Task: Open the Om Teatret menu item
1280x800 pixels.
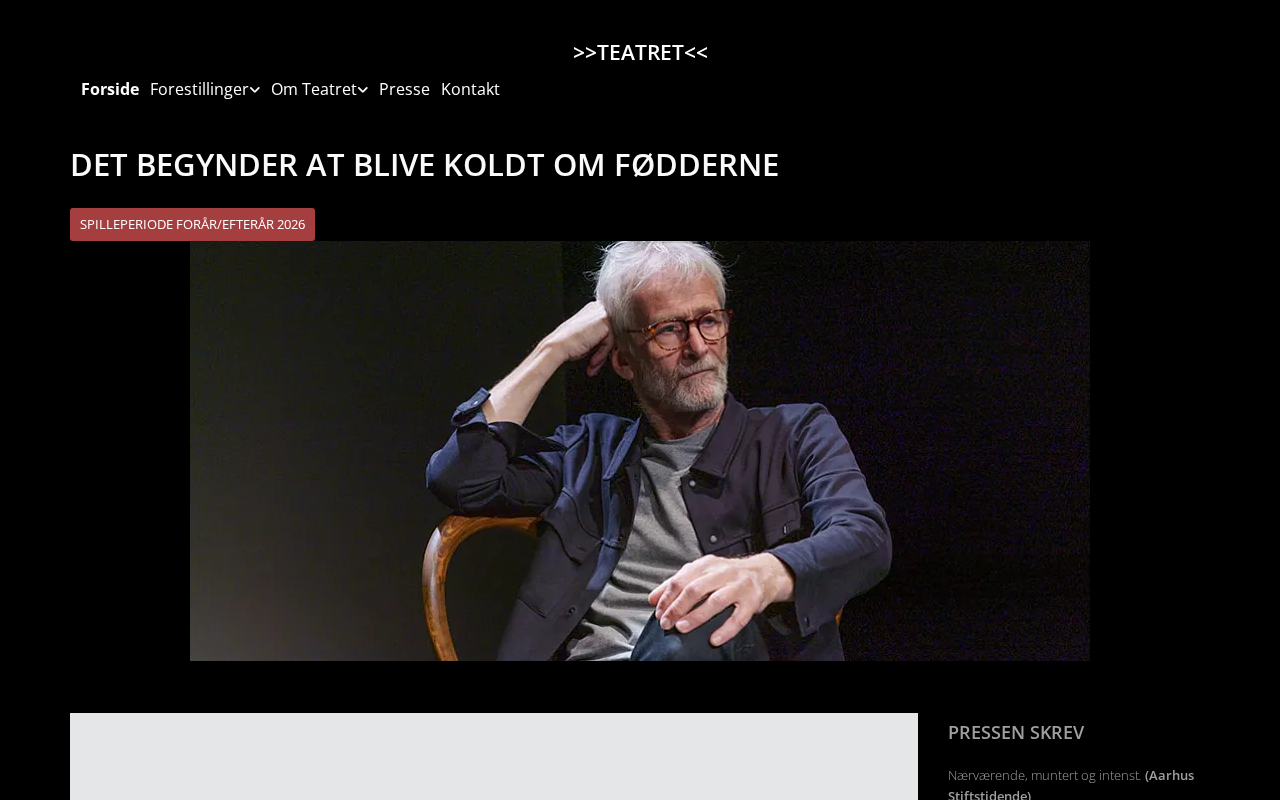Action: [314, 89]
